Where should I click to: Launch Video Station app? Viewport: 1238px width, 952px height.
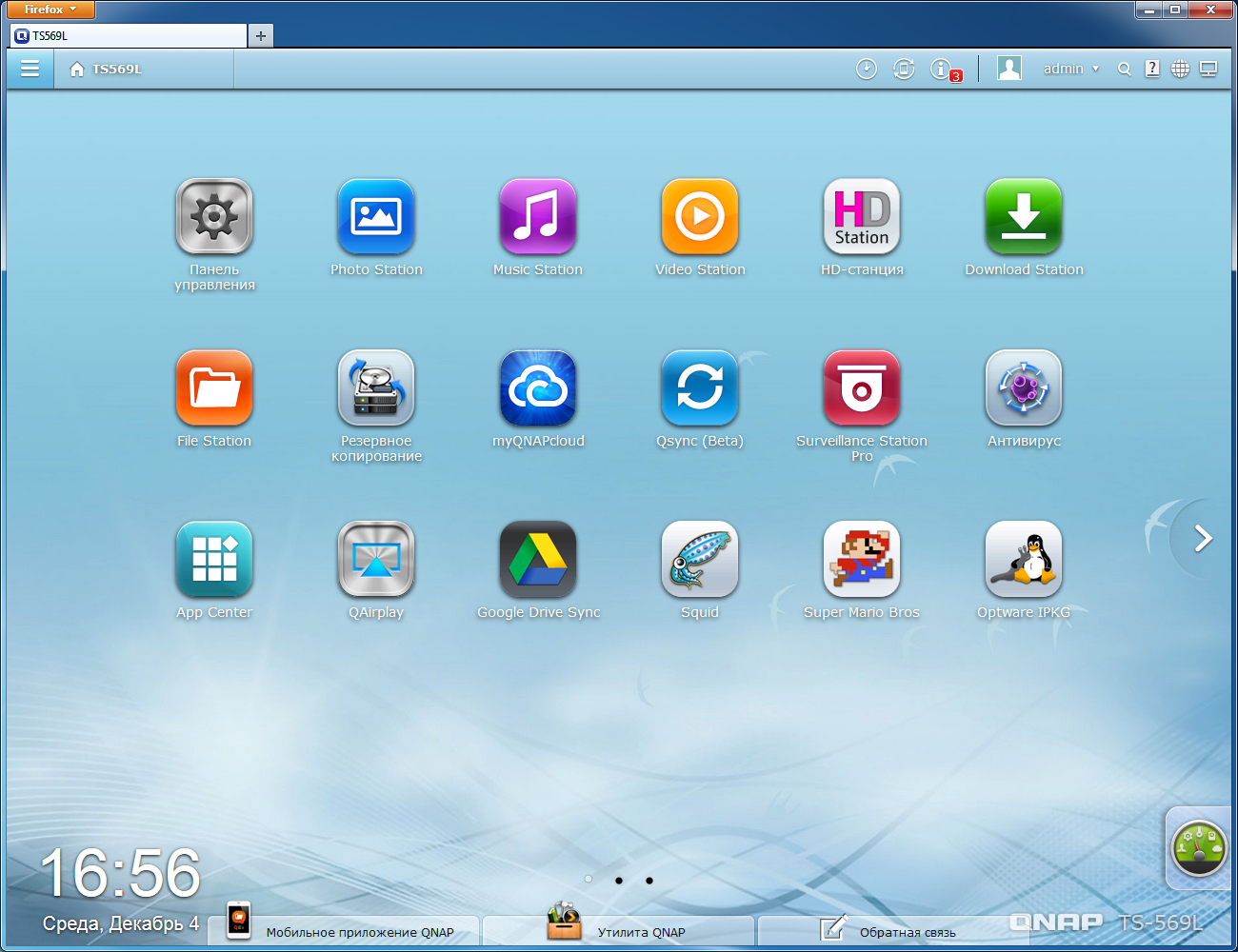coord(700,217)
